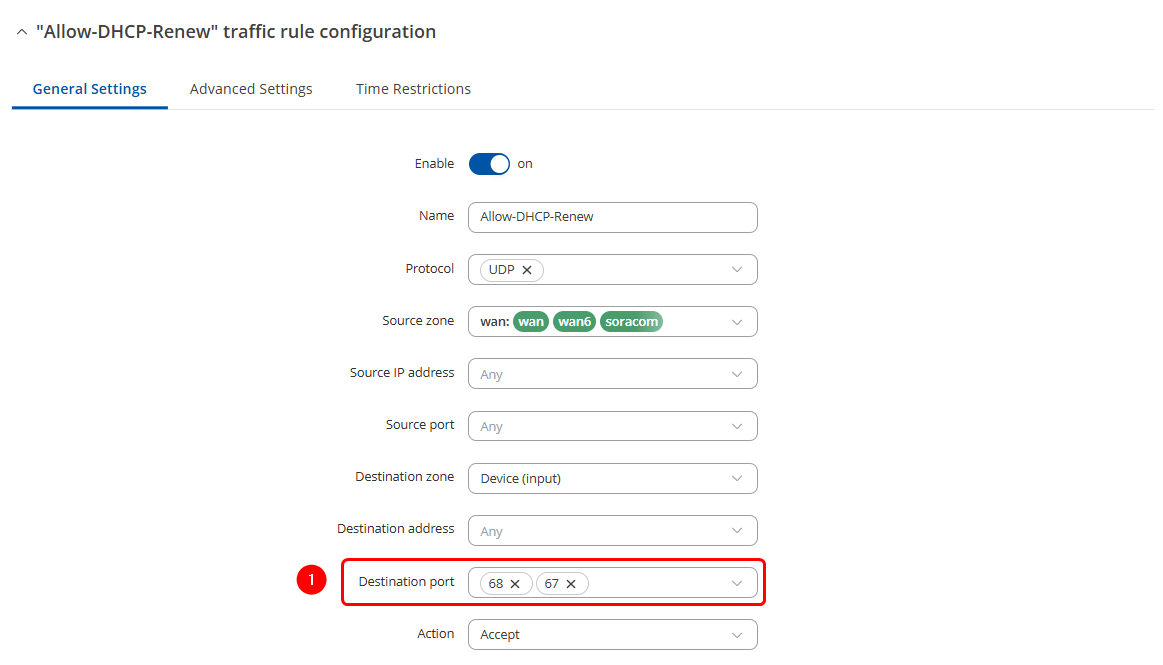Image resolution: width=1163 pixels, height=665 pixels.
Task: Open the Advanced Settings tab
Action: (251, 89)
